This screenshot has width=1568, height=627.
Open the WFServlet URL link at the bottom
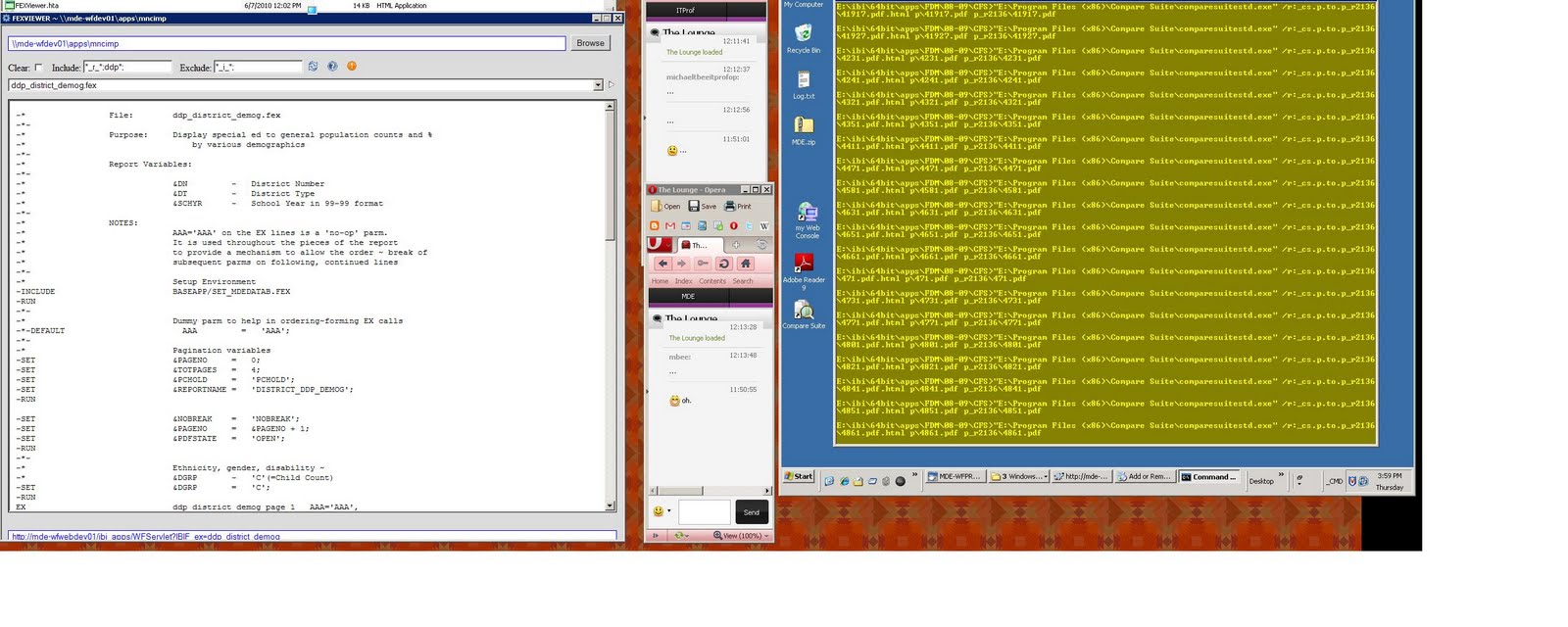coord(145,536)
